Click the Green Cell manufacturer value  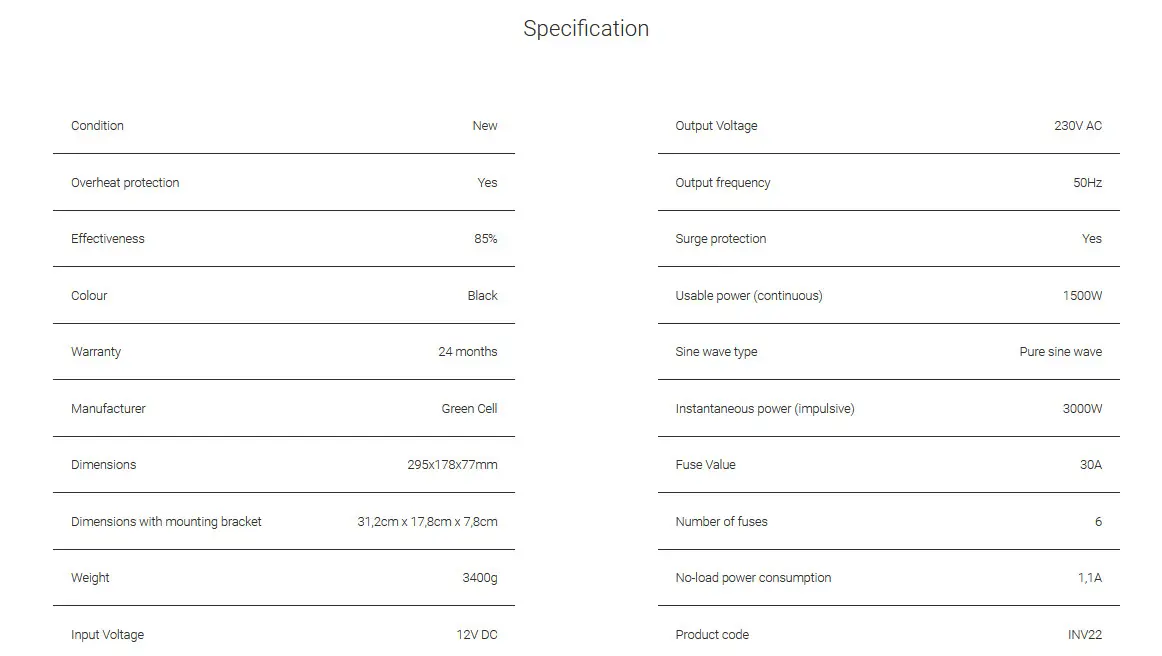469,409
